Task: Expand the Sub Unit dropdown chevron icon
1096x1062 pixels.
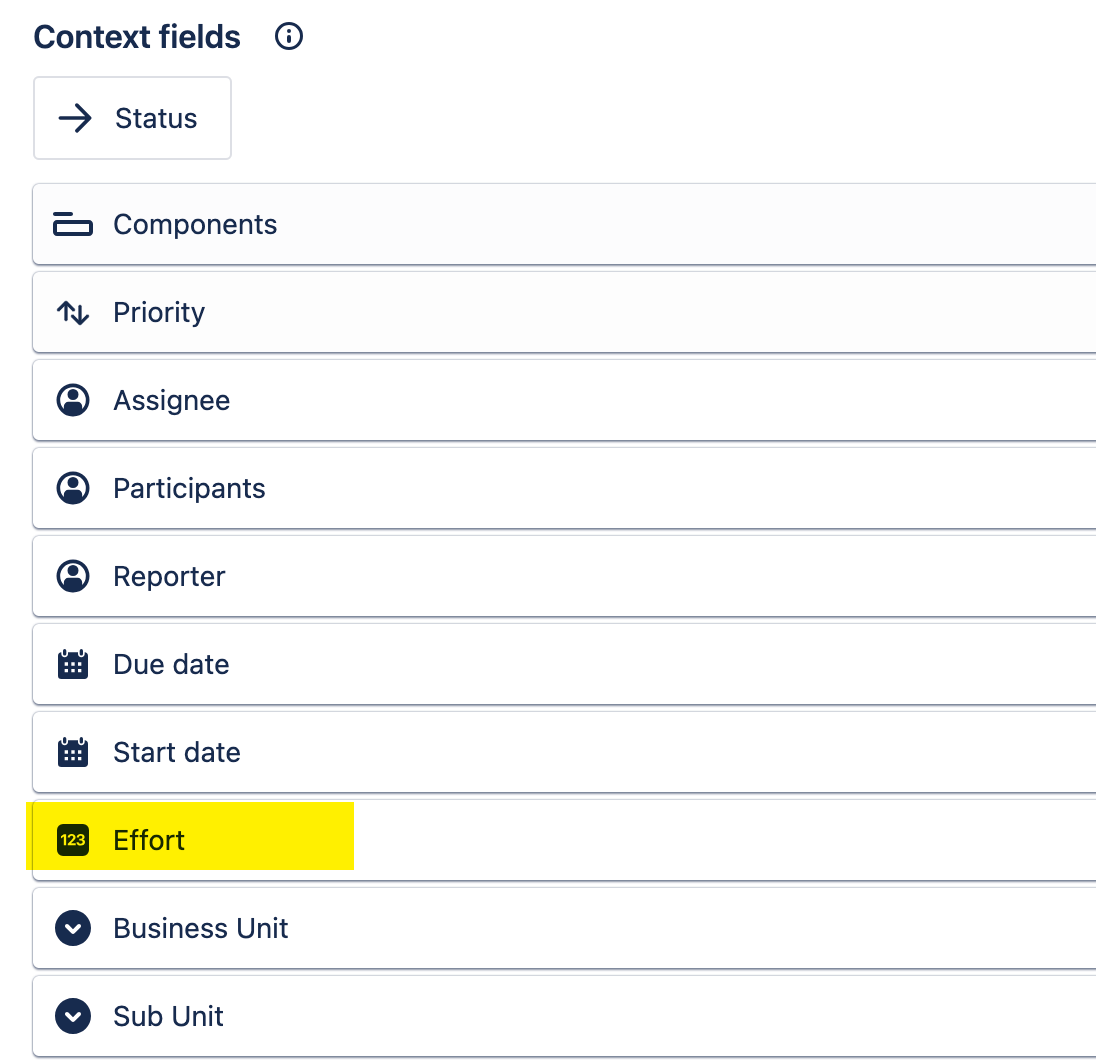Action: (73, 1016)
